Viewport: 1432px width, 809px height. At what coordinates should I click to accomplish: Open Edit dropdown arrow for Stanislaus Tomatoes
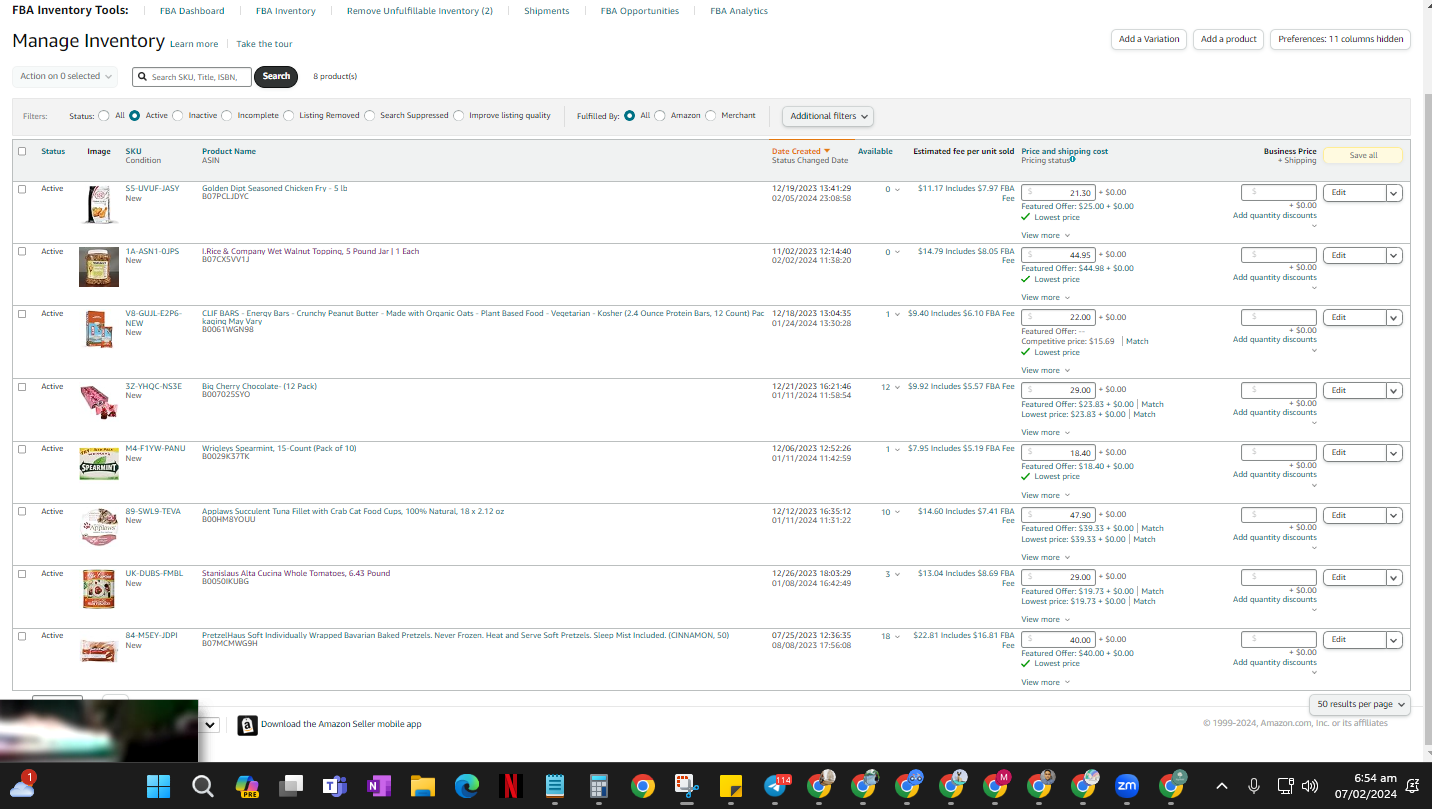tap(1394, 578)
